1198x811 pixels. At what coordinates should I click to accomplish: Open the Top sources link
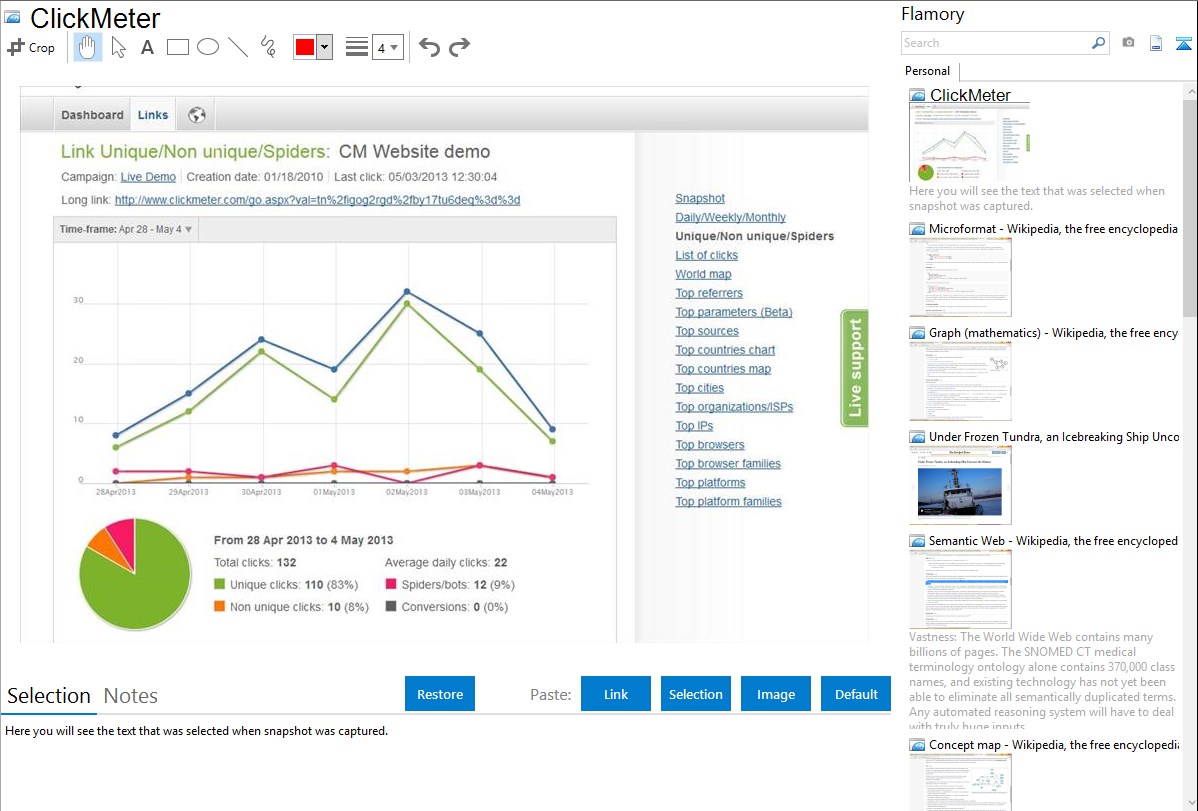tap(707, 331)
